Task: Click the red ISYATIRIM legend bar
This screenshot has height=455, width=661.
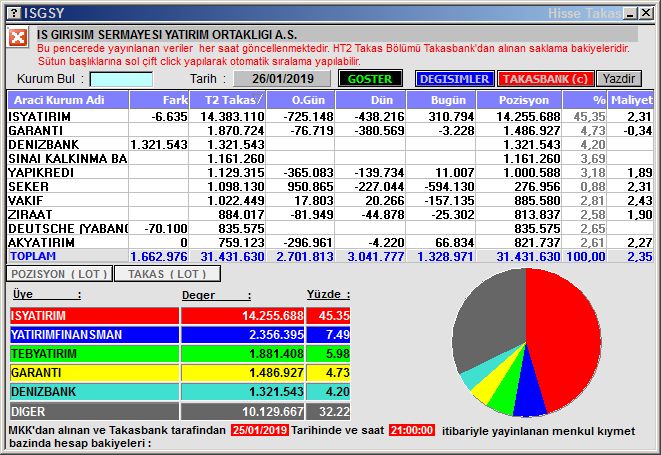Action: [94, 316]
